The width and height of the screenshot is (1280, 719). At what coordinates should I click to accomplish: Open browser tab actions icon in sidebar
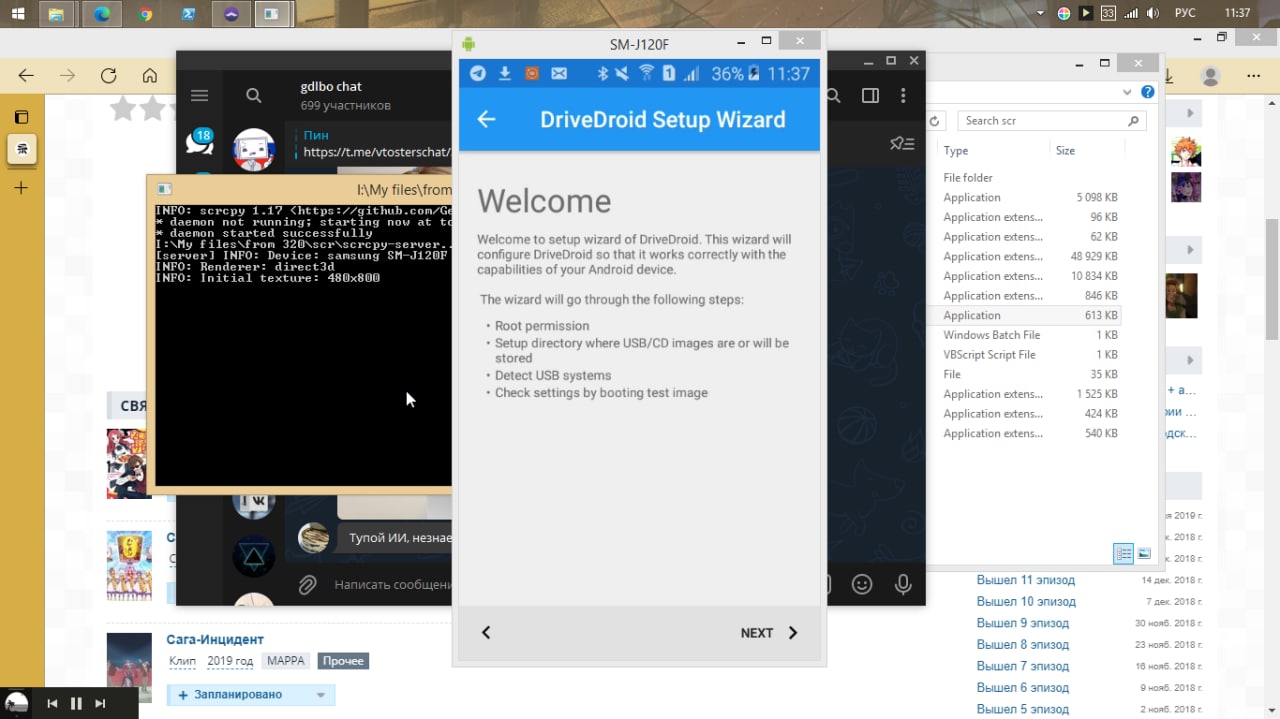click(x=22, y=117)
